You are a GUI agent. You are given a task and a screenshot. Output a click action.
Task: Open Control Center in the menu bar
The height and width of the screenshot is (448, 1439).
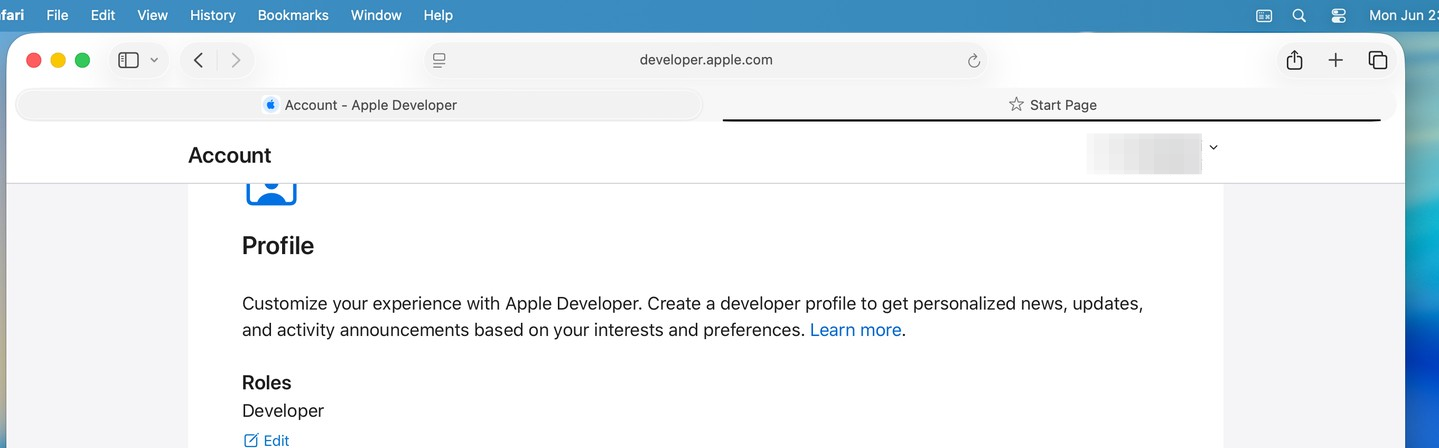coord(1339,15)
